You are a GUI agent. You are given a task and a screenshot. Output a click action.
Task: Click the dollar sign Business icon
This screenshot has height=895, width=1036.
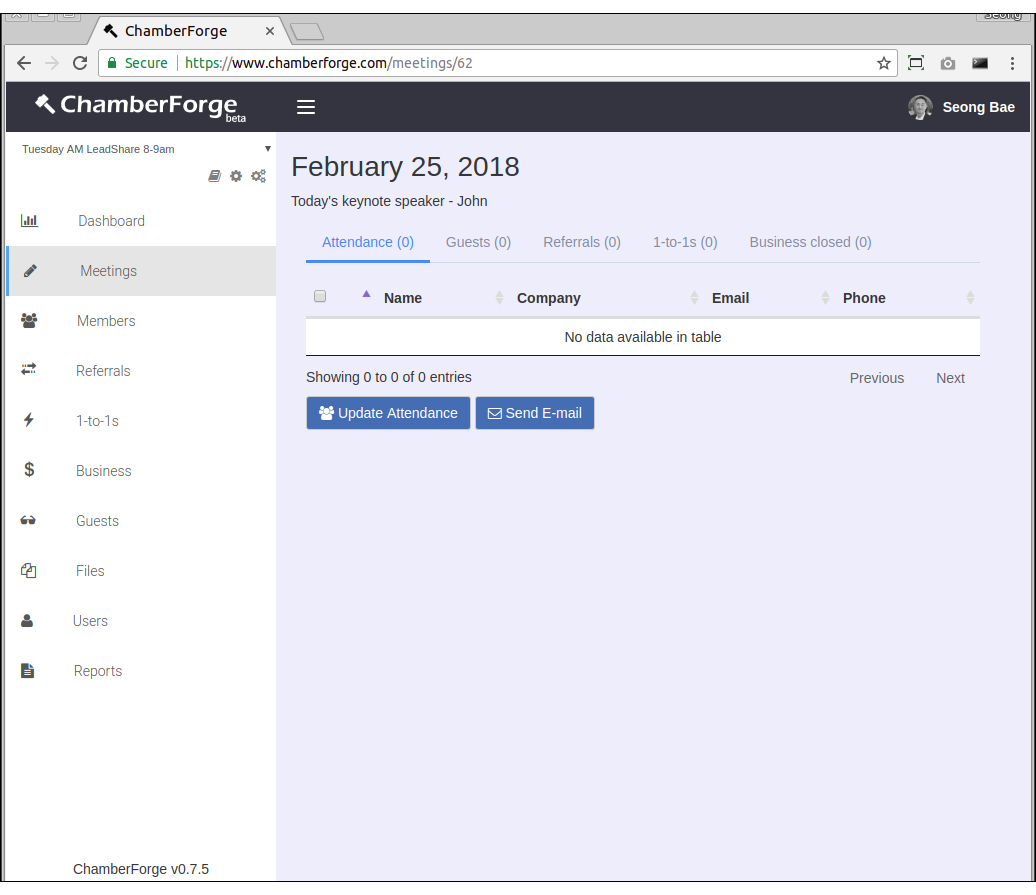coord(29,470)
